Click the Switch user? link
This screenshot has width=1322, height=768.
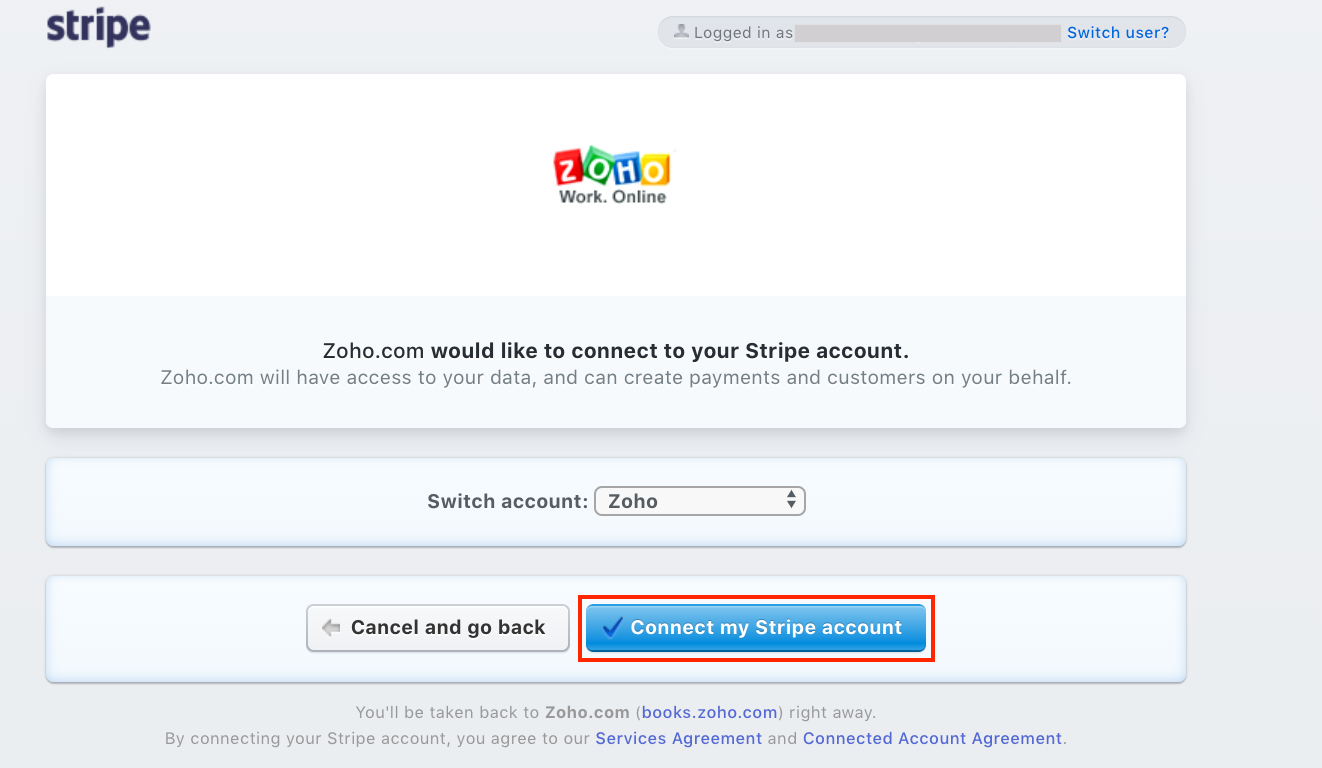[1117, 32]
